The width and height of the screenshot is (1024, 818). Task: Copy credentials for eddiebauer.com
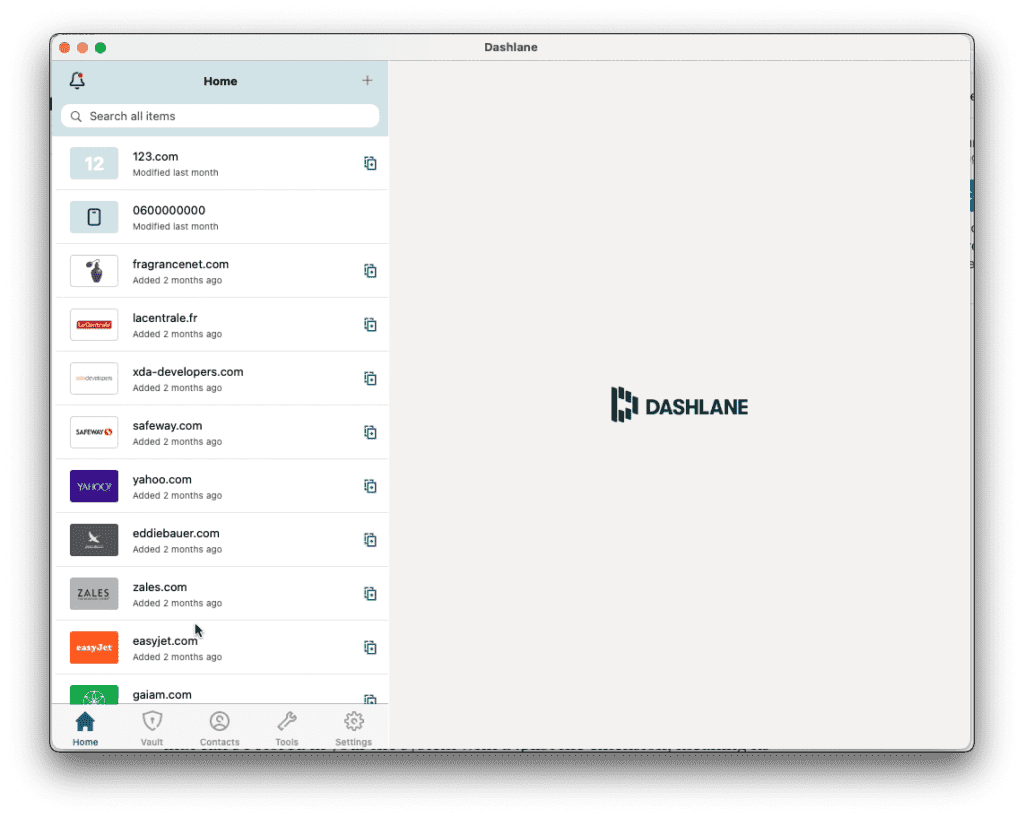click(370, 540)
